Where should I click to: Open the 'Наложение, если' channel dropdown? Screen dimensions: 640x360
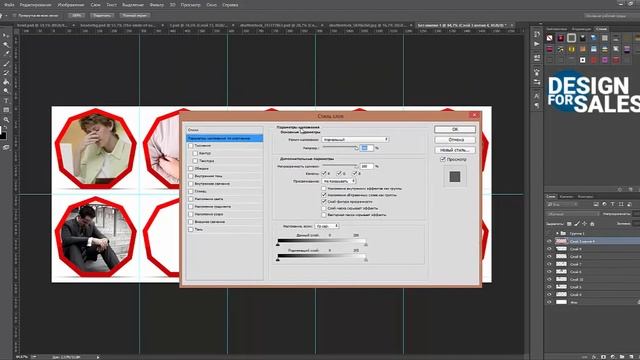click(x=327, y=226)
